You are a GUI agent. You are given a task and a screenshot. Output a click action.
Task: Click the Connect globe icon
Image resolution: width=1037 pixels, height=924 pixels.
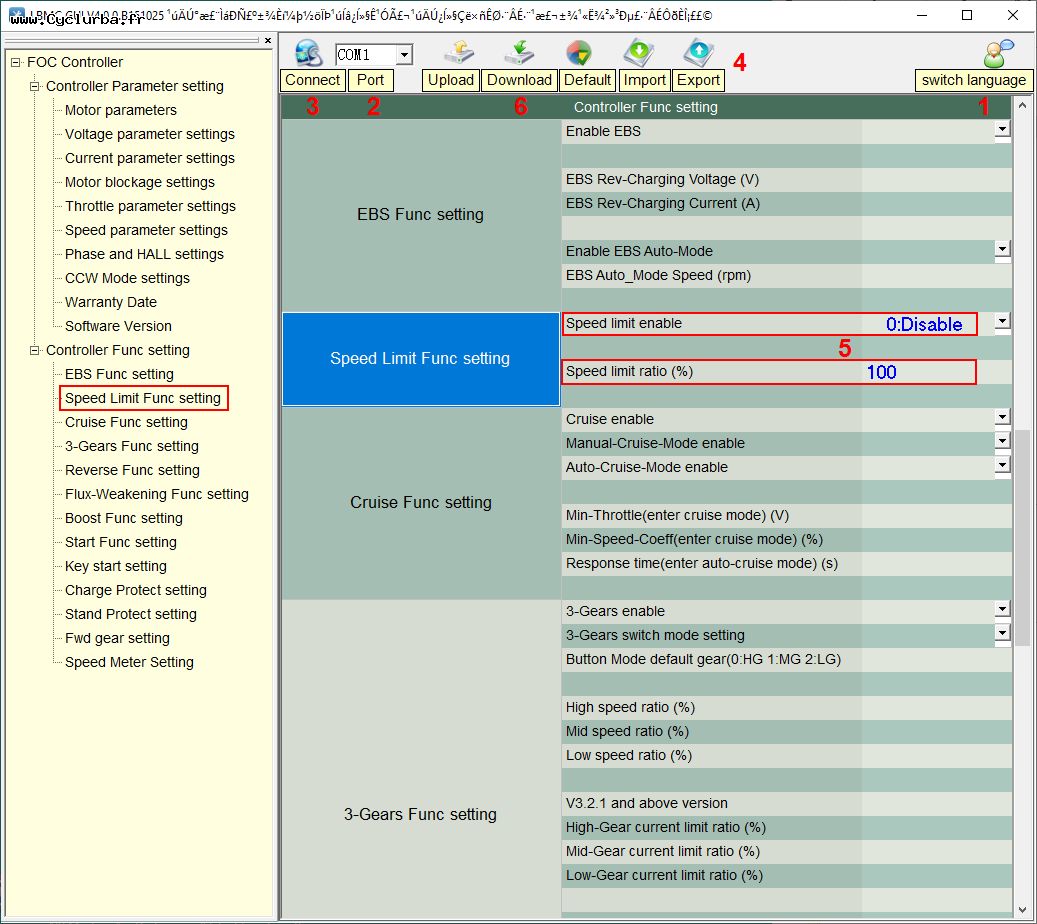click(x=308, y=53)
